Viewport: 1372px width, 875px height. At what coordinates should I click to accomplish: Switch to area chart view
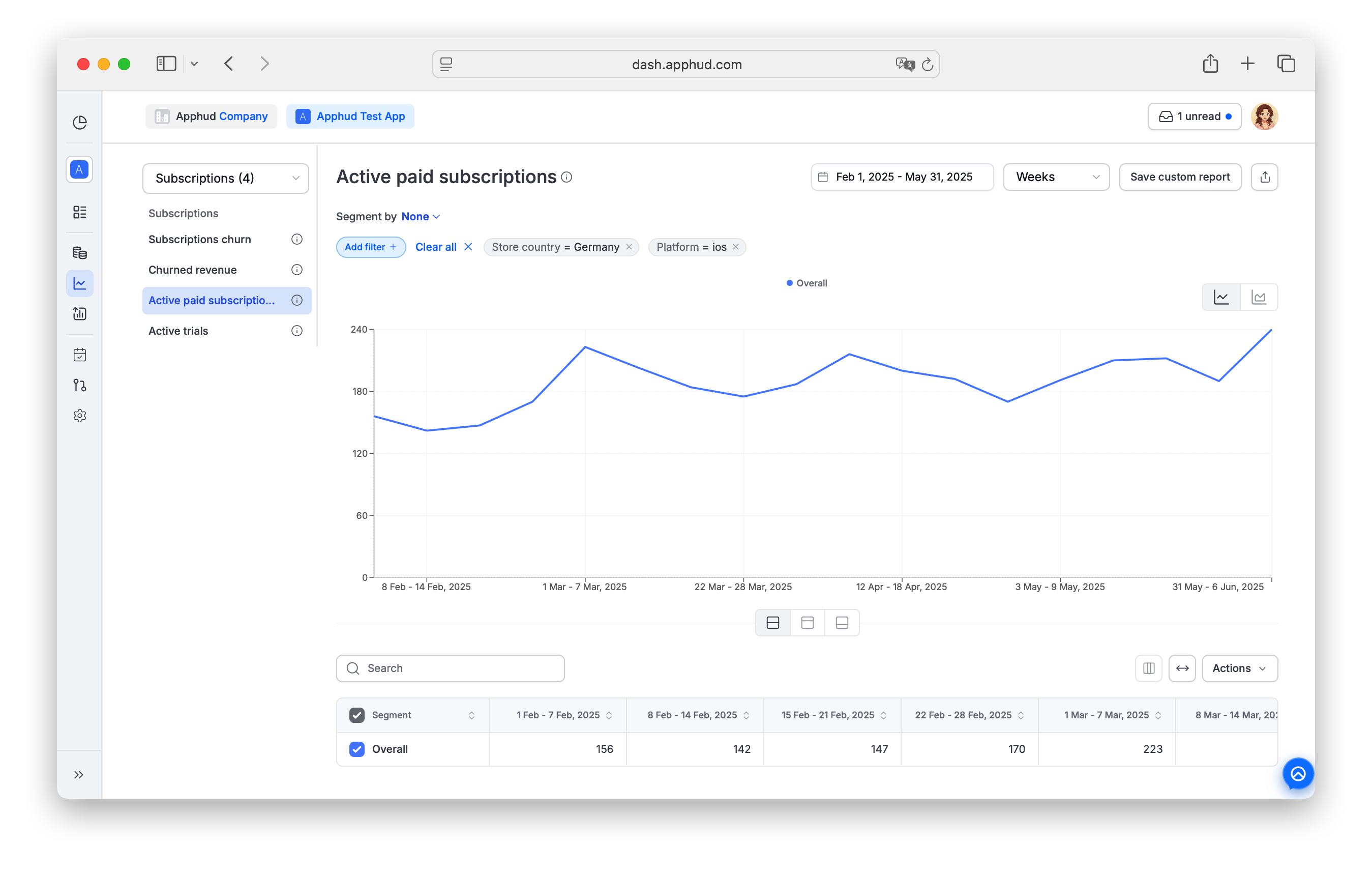point(1259,297)
